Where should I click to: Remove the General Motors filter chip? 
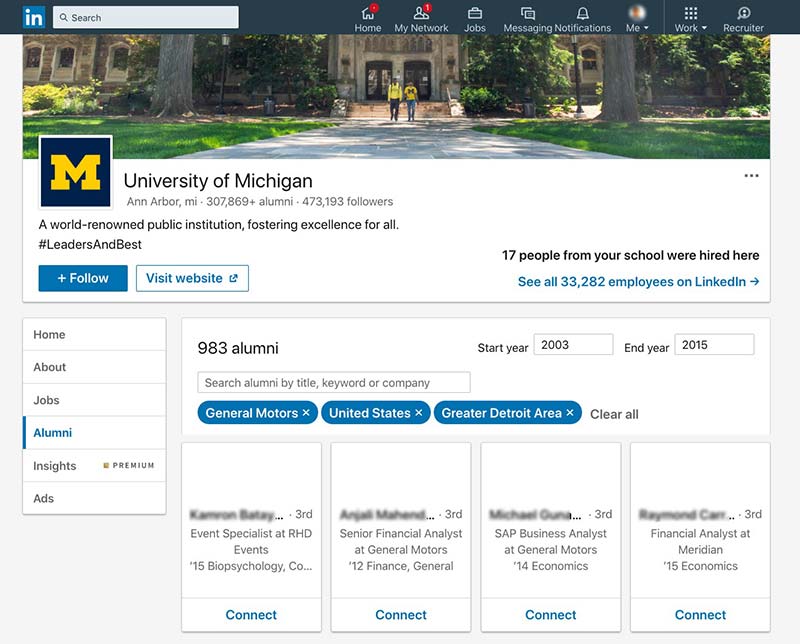coord(306,413)
